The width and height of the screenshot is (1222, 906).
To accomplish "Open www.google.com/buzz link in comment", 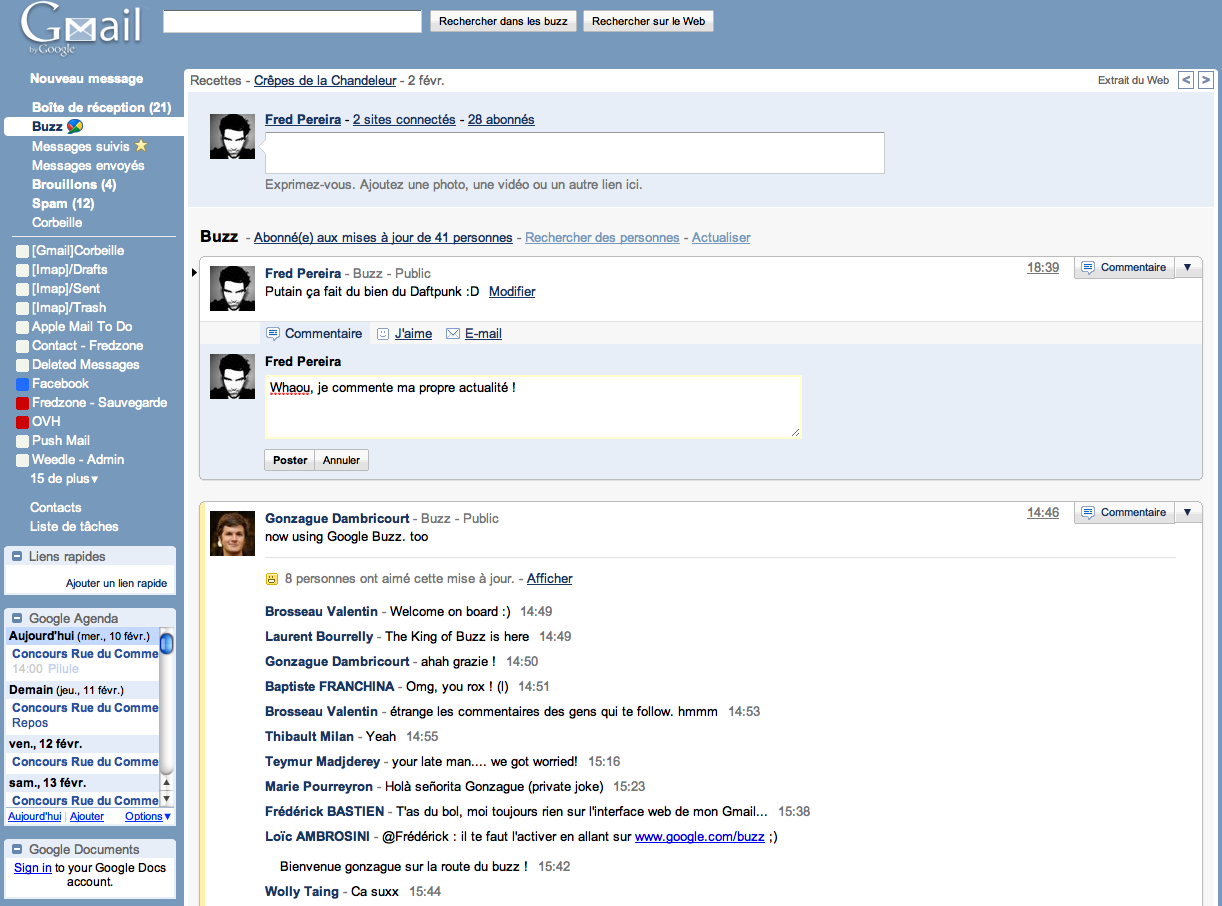I will tap(700, 837).
